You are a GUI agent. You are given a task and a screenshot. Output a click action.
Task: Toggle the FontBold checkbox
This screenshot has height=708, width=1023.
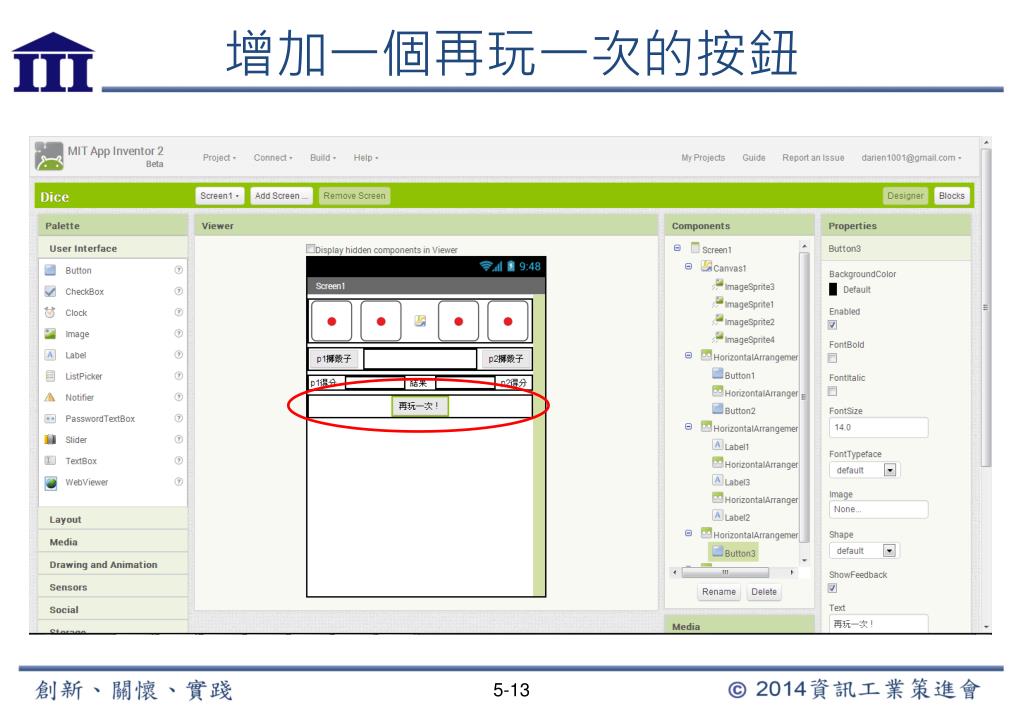832,358
